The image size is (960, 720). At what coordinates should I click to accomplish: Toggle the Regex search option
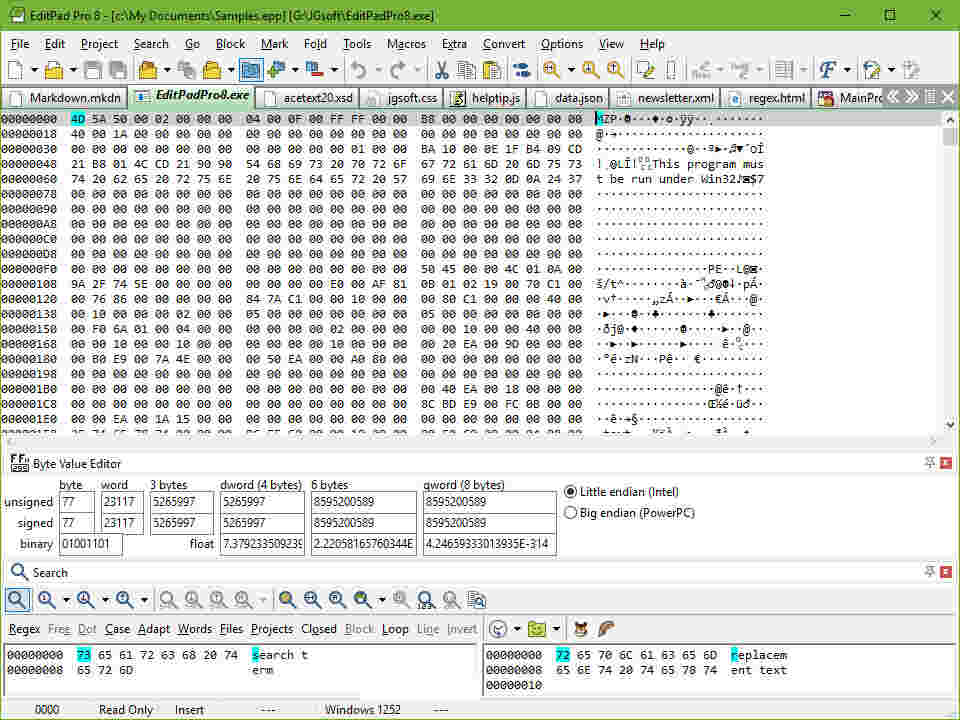coord(24,629)
